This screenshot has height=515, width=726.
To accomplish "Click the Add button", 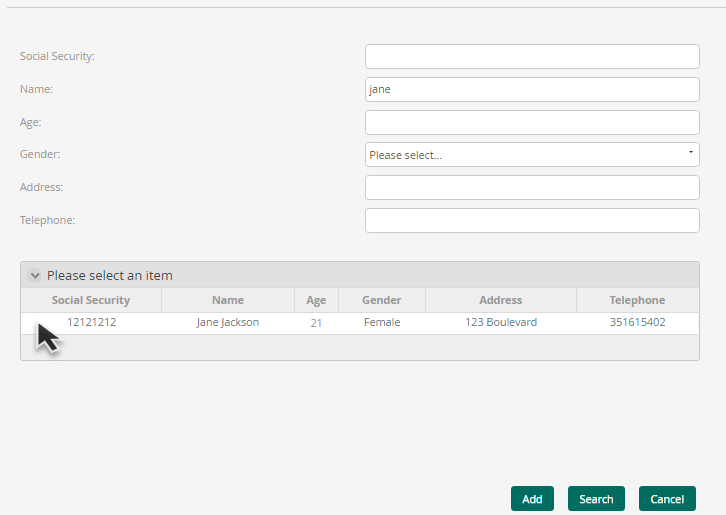I will pyautogui.click(x=532, y=499).
